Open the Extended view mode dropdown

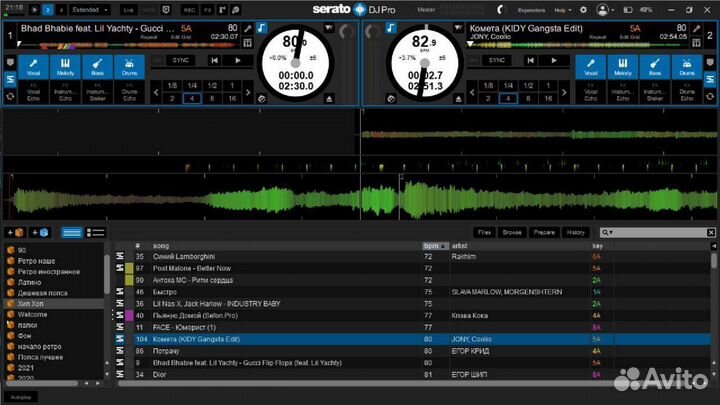[x=90, y=10]
